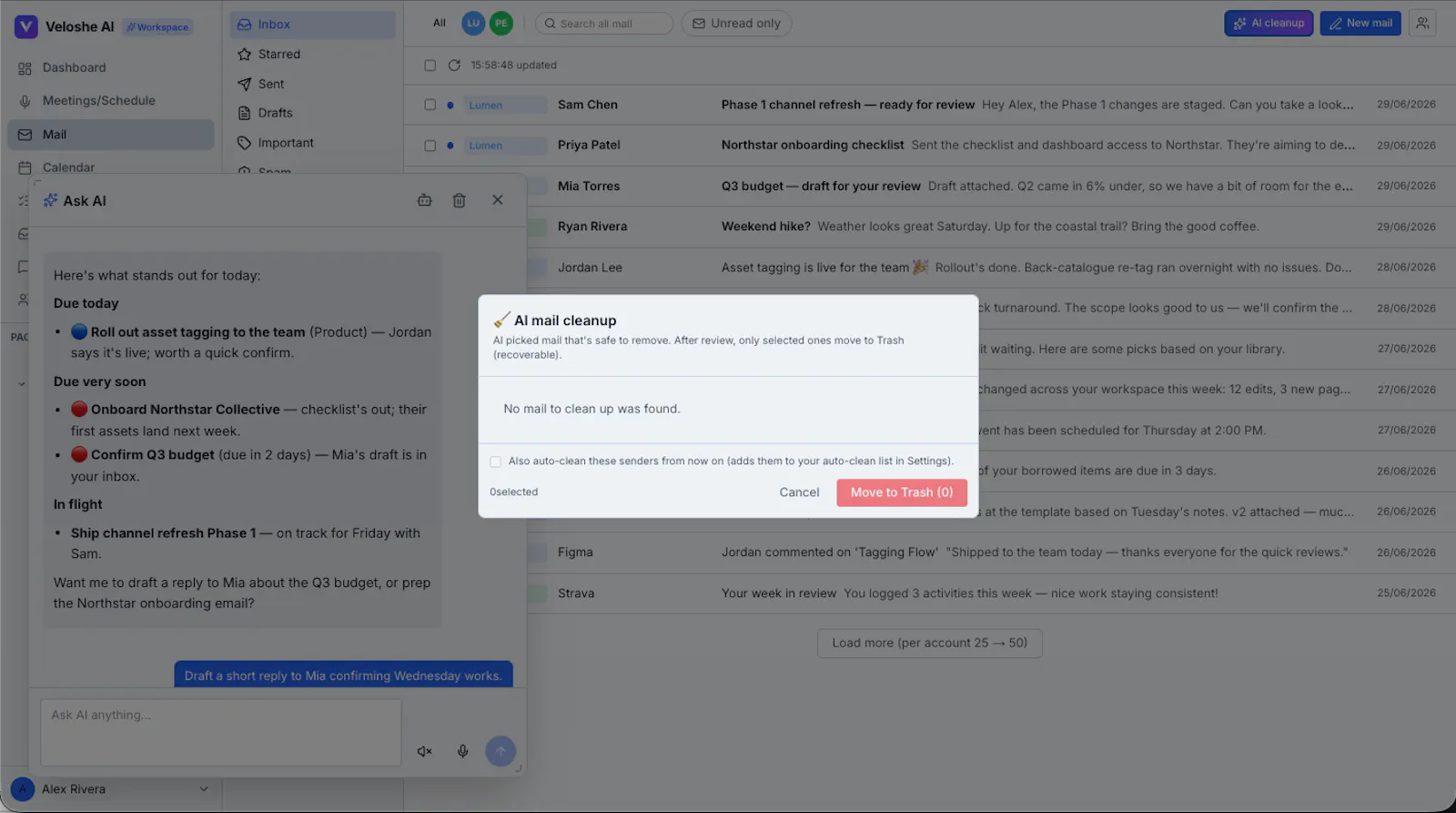Open the Dashboard sidebar item
The width and height of the screenshot is (1456, 813).
[109, 67]
